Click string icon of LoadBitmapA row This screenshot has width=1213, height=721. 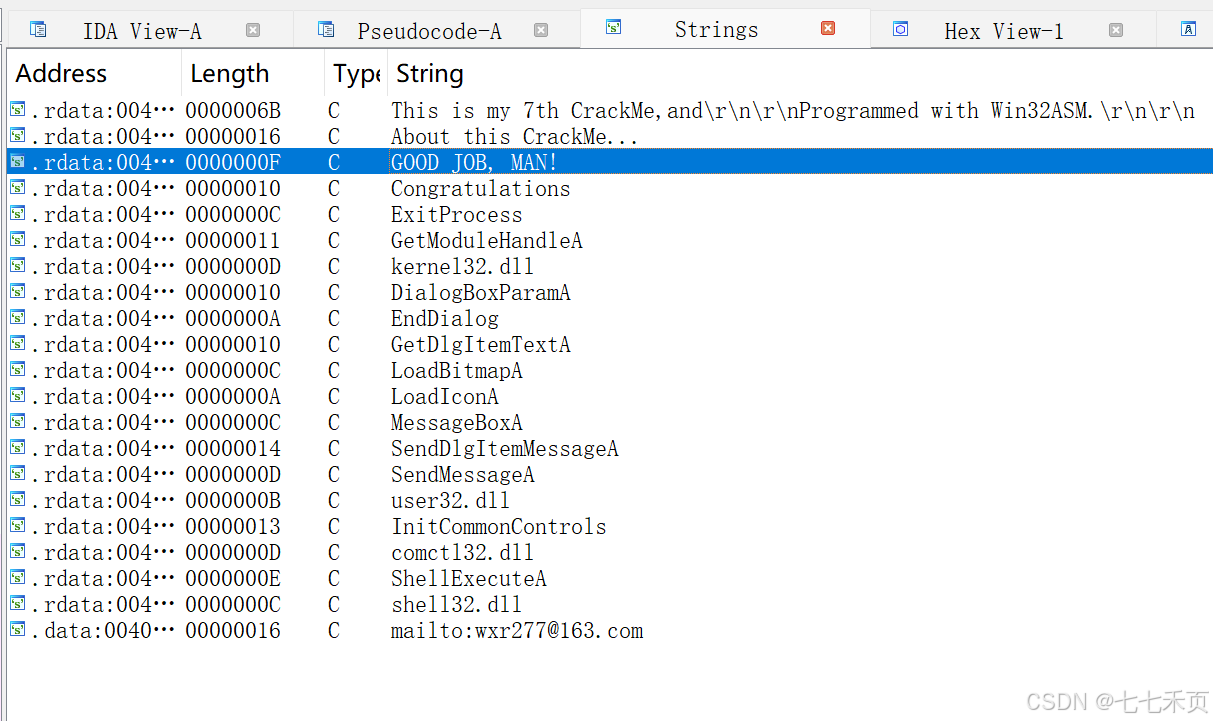click(17, 369)
